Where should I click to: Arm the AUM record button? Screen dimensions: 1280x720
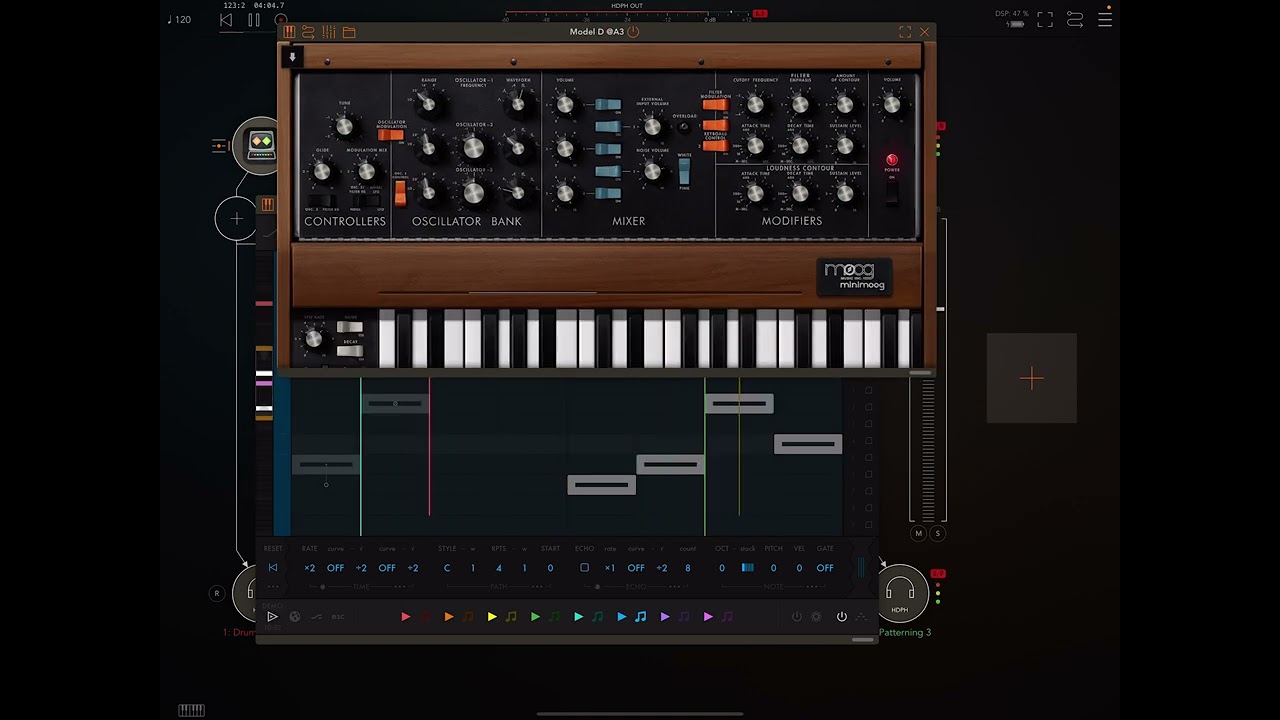(280, 20)
